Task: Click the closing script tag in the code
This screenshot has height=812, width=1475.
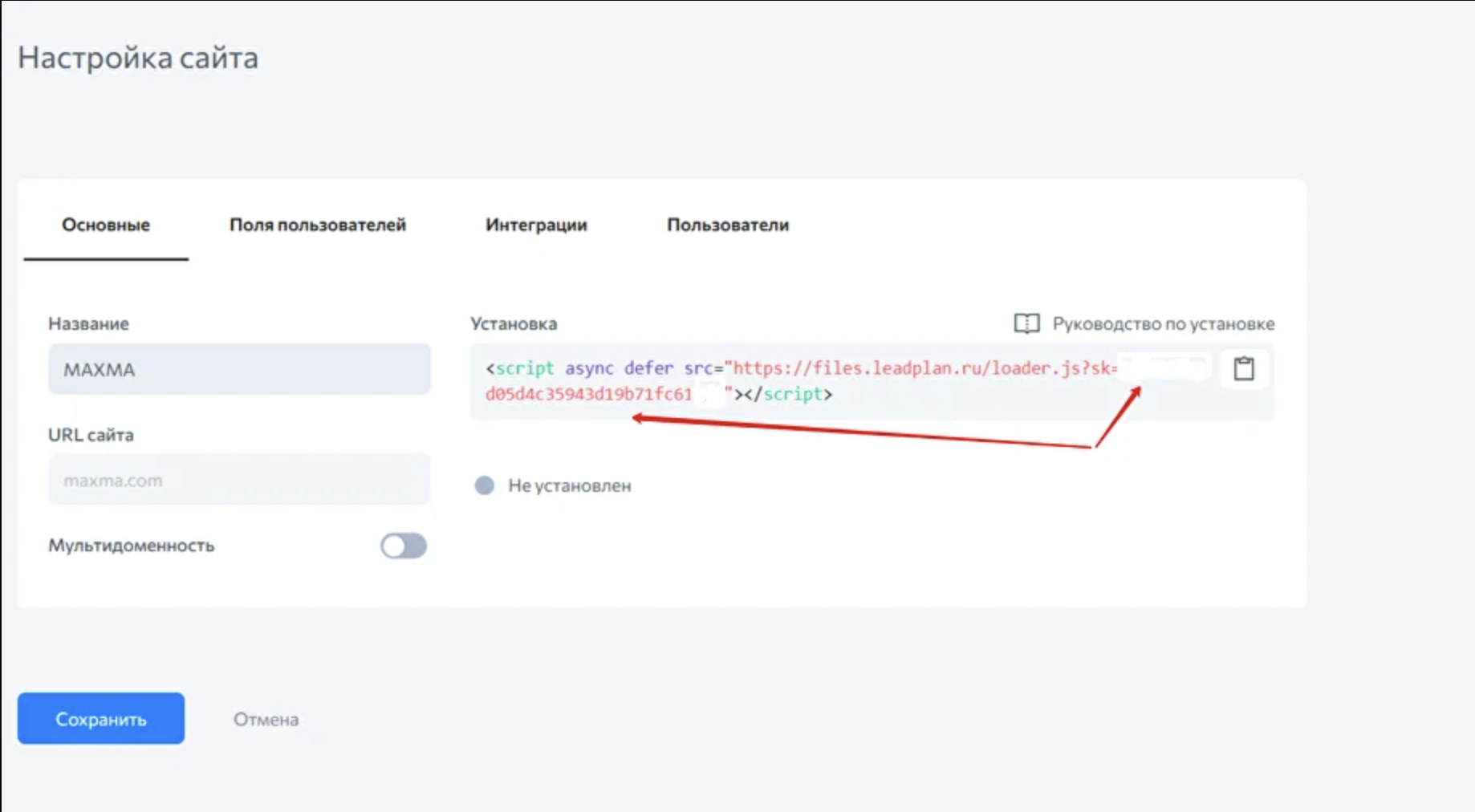Action: click(789, 394)
